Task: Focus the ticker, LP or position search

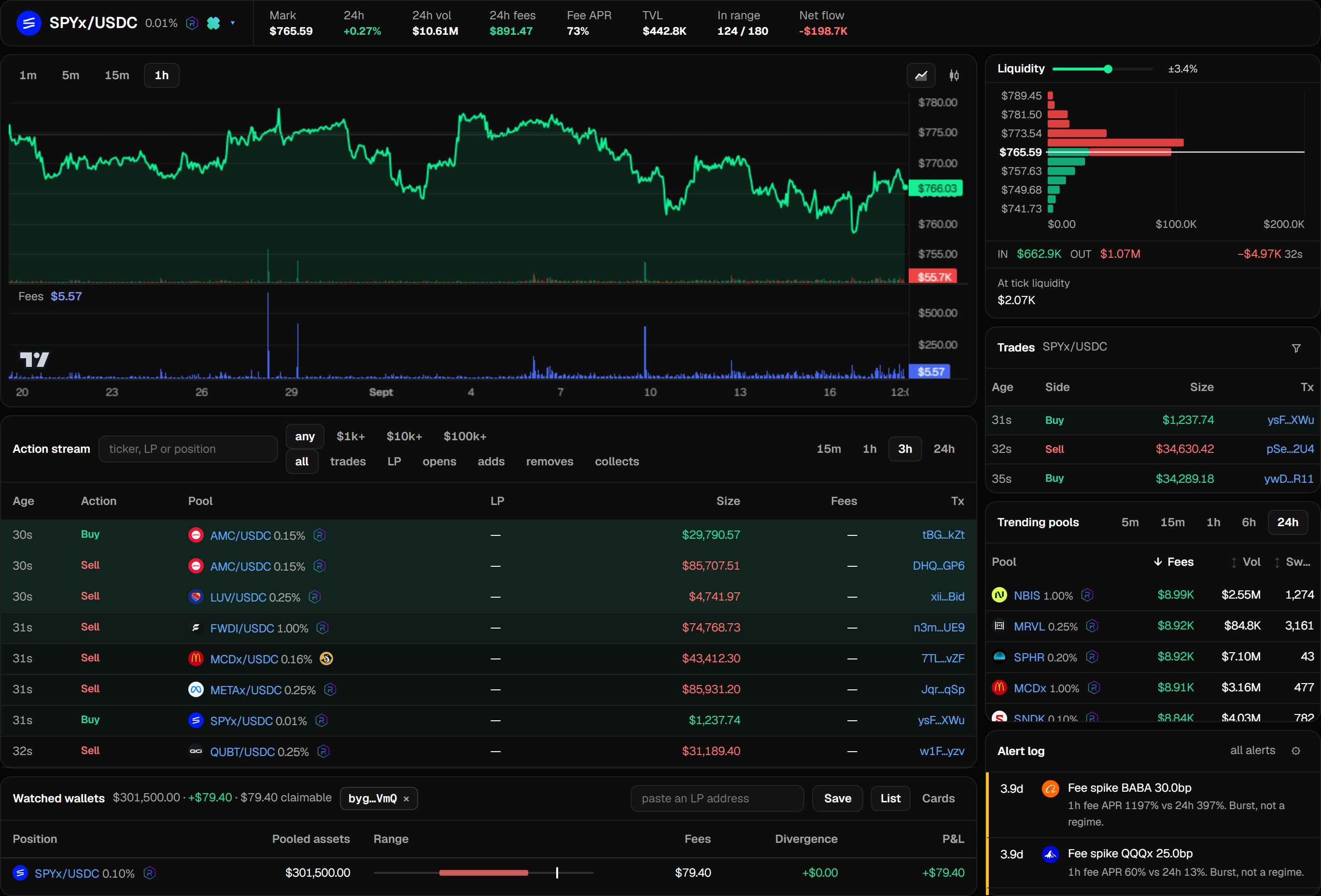Action: [188, 449]
